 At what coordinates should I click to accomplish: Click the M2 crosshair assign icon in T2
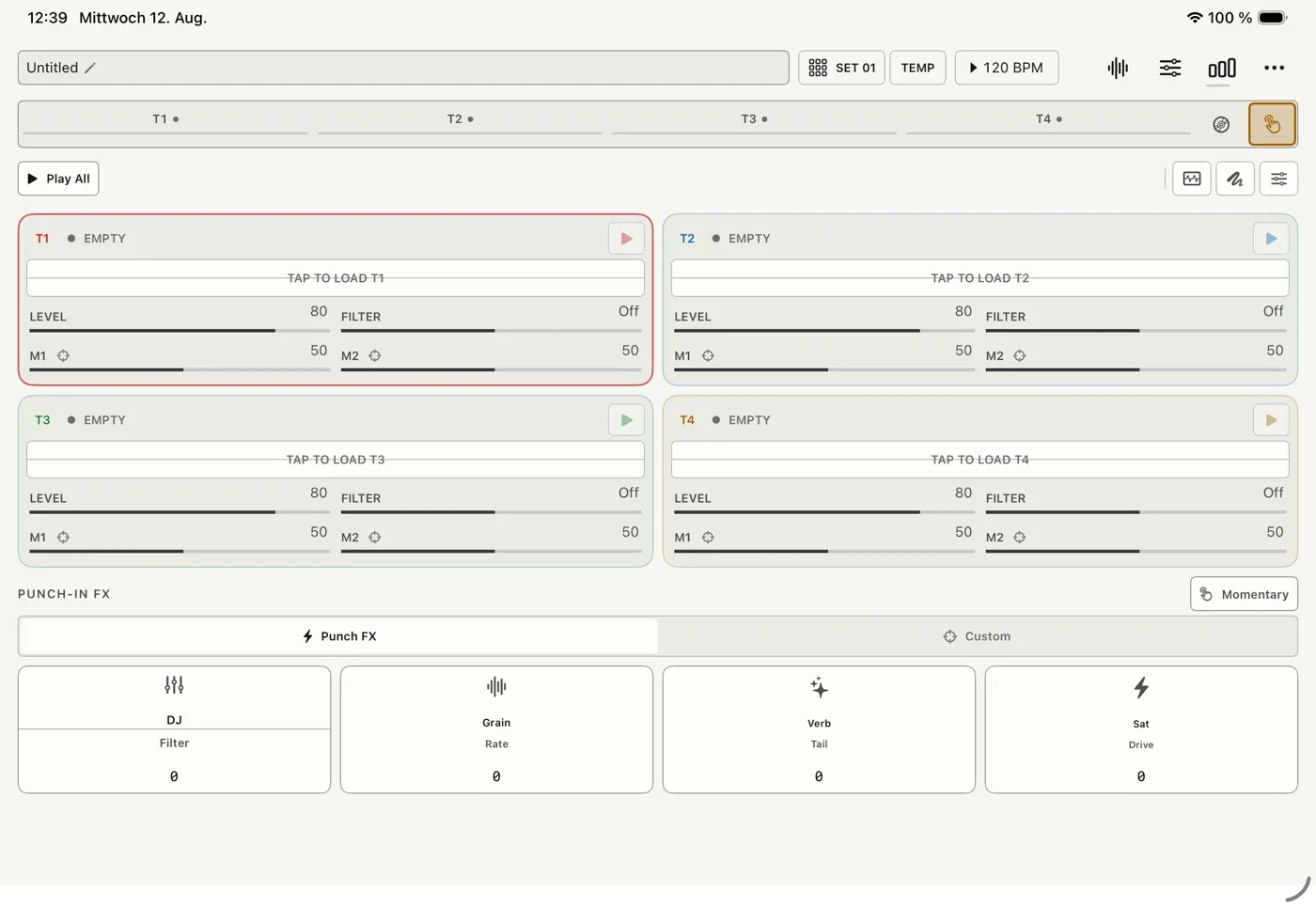click(1020, 356)
